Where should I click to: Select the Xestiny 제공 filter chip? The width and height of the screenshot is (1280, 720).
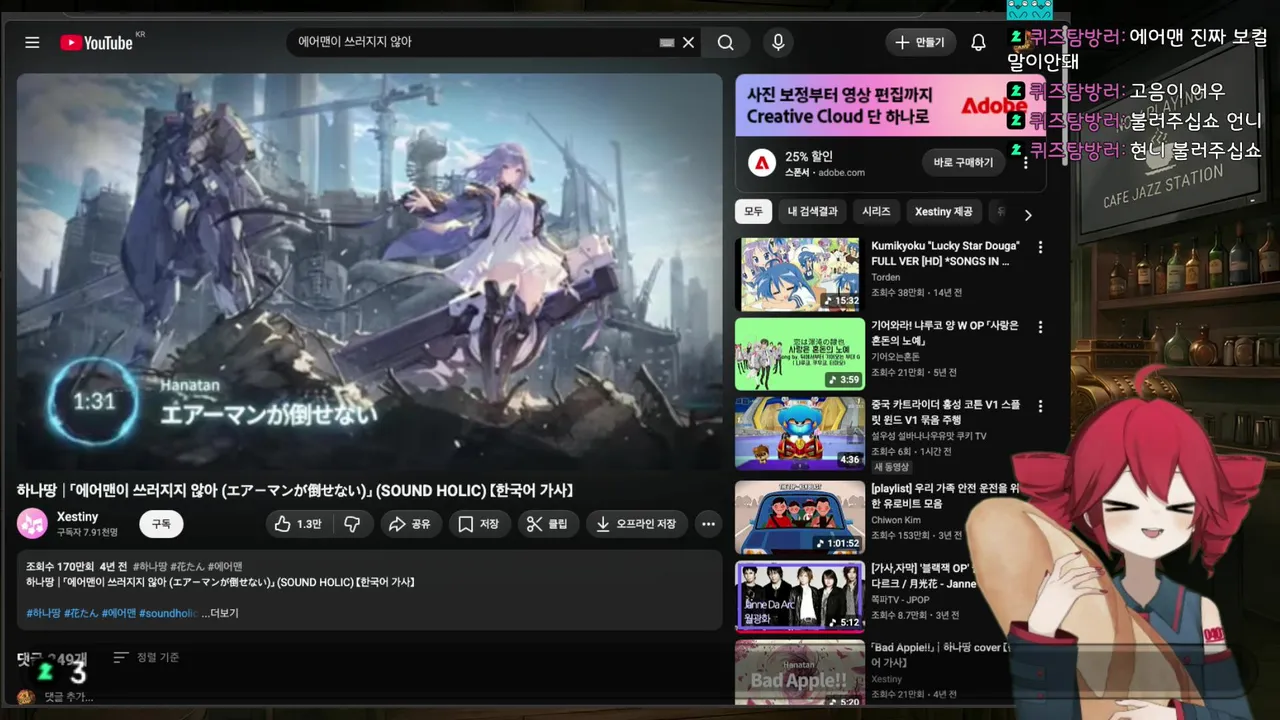point(943,212)
